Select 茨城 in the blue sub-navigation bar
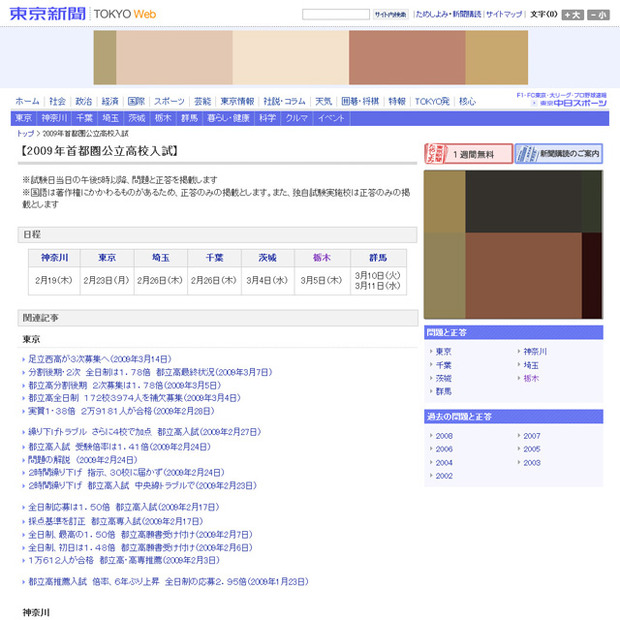The width and height of the screenshot is (620, 620). click(x=136, y=118)
